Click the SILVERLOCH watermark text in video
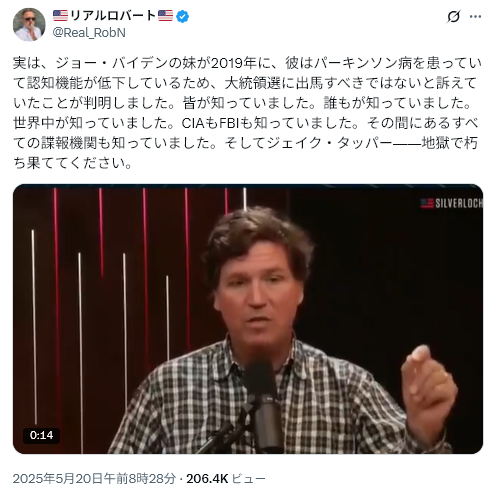Image resolution: width=492 pixels, height=493 pixels. 459,203
